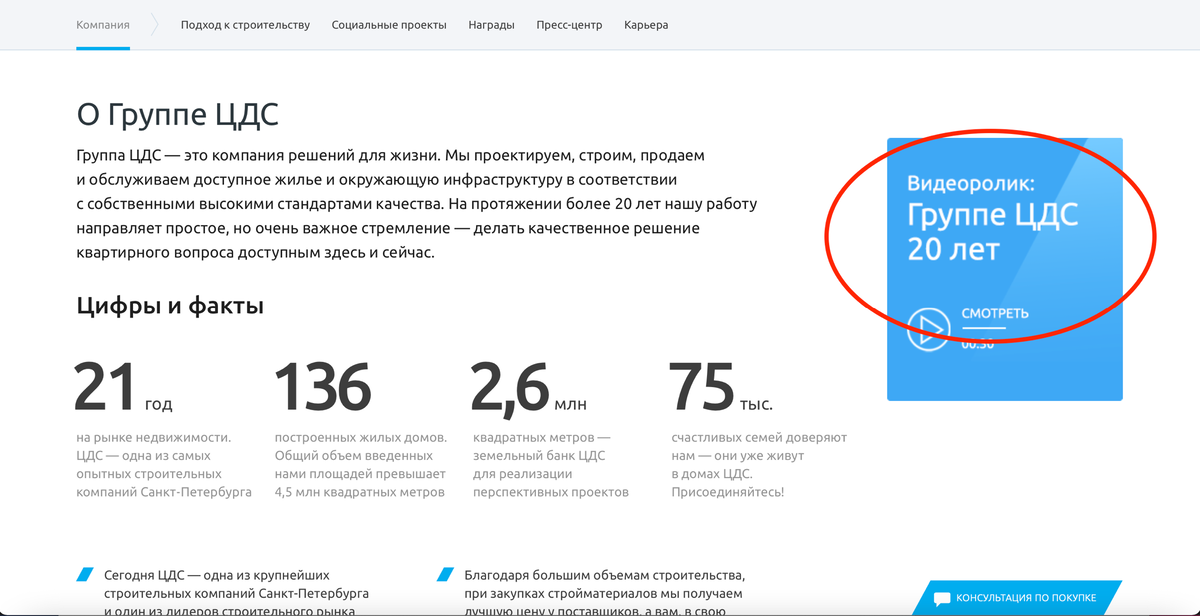Go to the Карьера page
The image size is (1200, 616).
click(646, 24)
